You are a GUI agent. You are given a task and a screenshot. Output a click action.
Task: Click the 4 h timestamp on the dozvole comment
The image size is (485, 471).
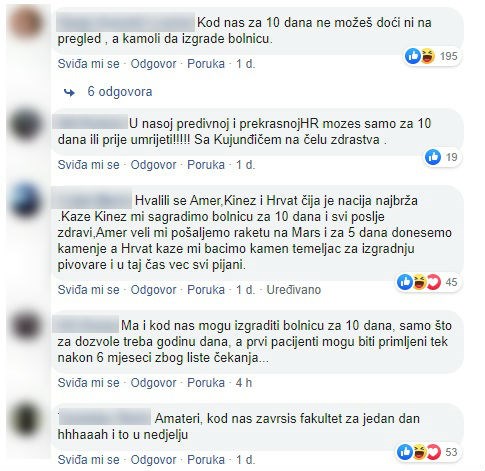tap(244, 382)
